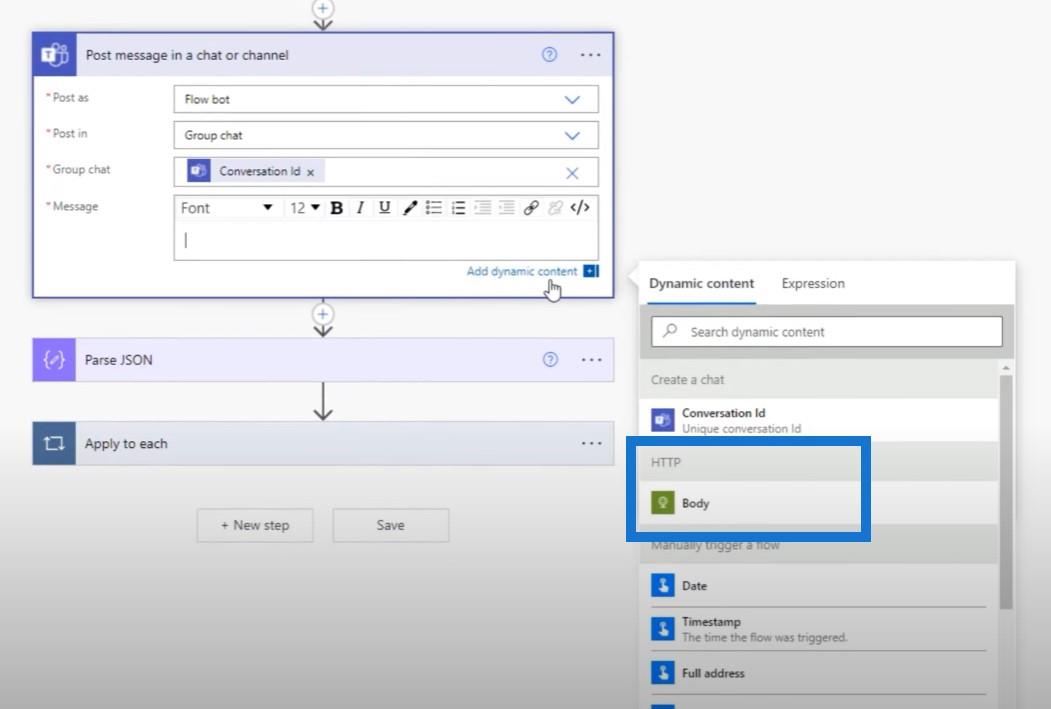
Task: Expand the Post as dropdown
Action: click(x=572, y=100)
